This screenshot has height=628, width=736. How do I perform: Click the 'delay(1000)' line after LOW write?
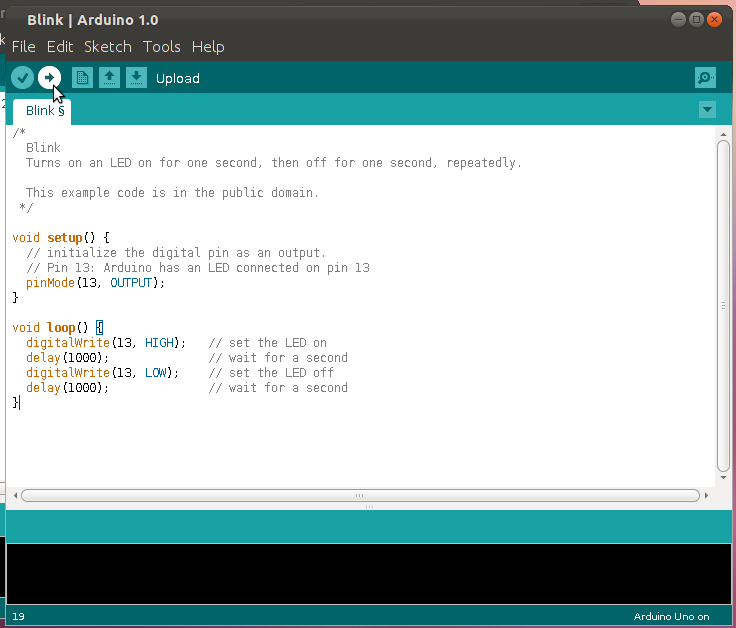coord(67,388)
